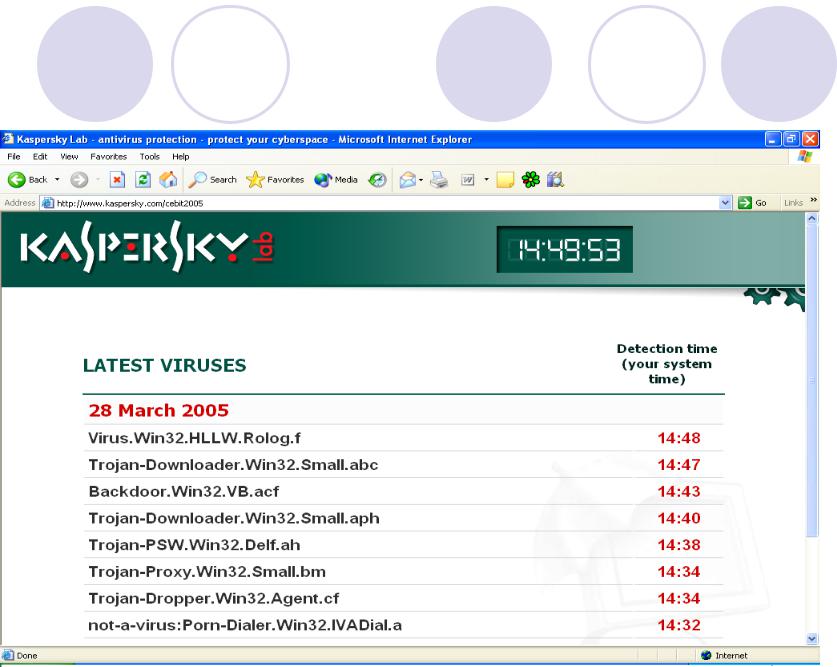837x667 pixels.
Task: Expand the Mail dropdown arrow
Action: [421, 180]
